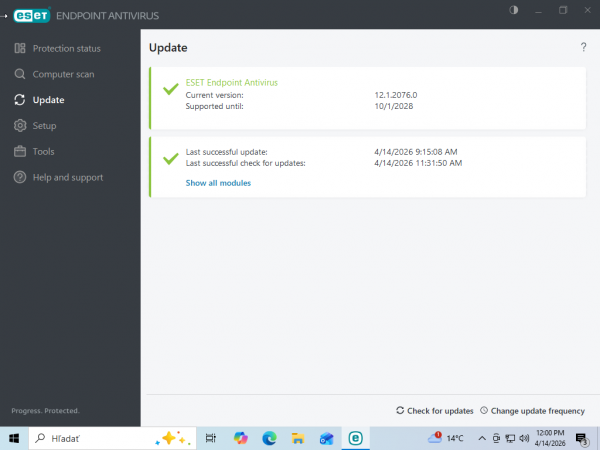This screenshot has width=600, height=450.
Task: Click Check for updates
Action: (435, 411)
